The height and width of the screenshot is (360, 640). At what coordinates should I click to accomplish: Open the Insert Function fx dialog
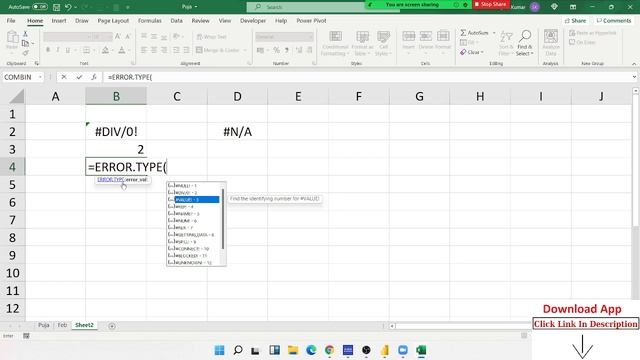93,77
